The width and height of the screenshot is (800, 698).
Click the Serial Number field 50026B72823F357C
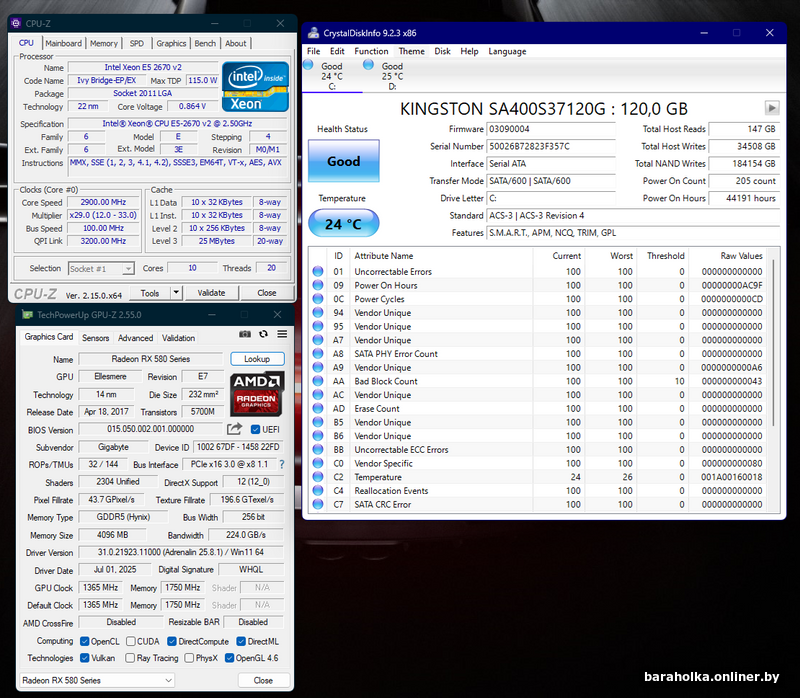pyautogui.click(x=551, y=146)
